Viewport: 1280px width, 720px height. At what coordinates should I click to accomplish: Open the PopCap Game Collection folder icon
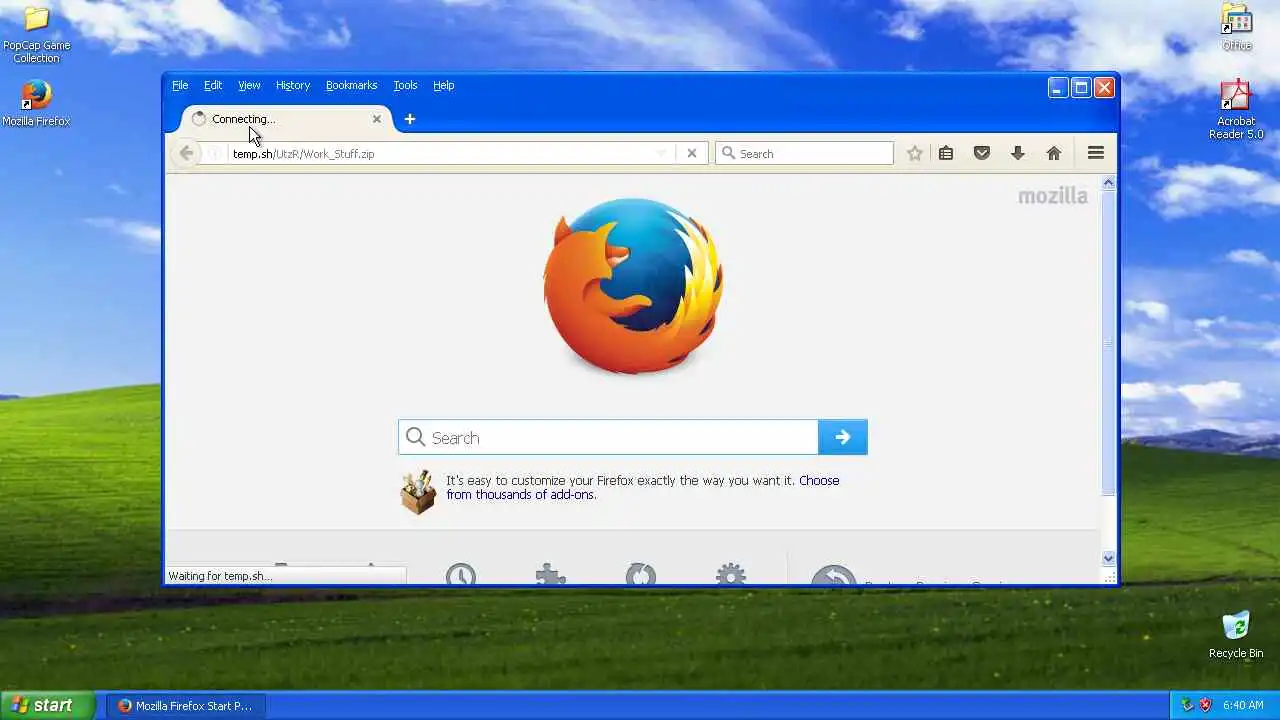[x=36, y=18]
